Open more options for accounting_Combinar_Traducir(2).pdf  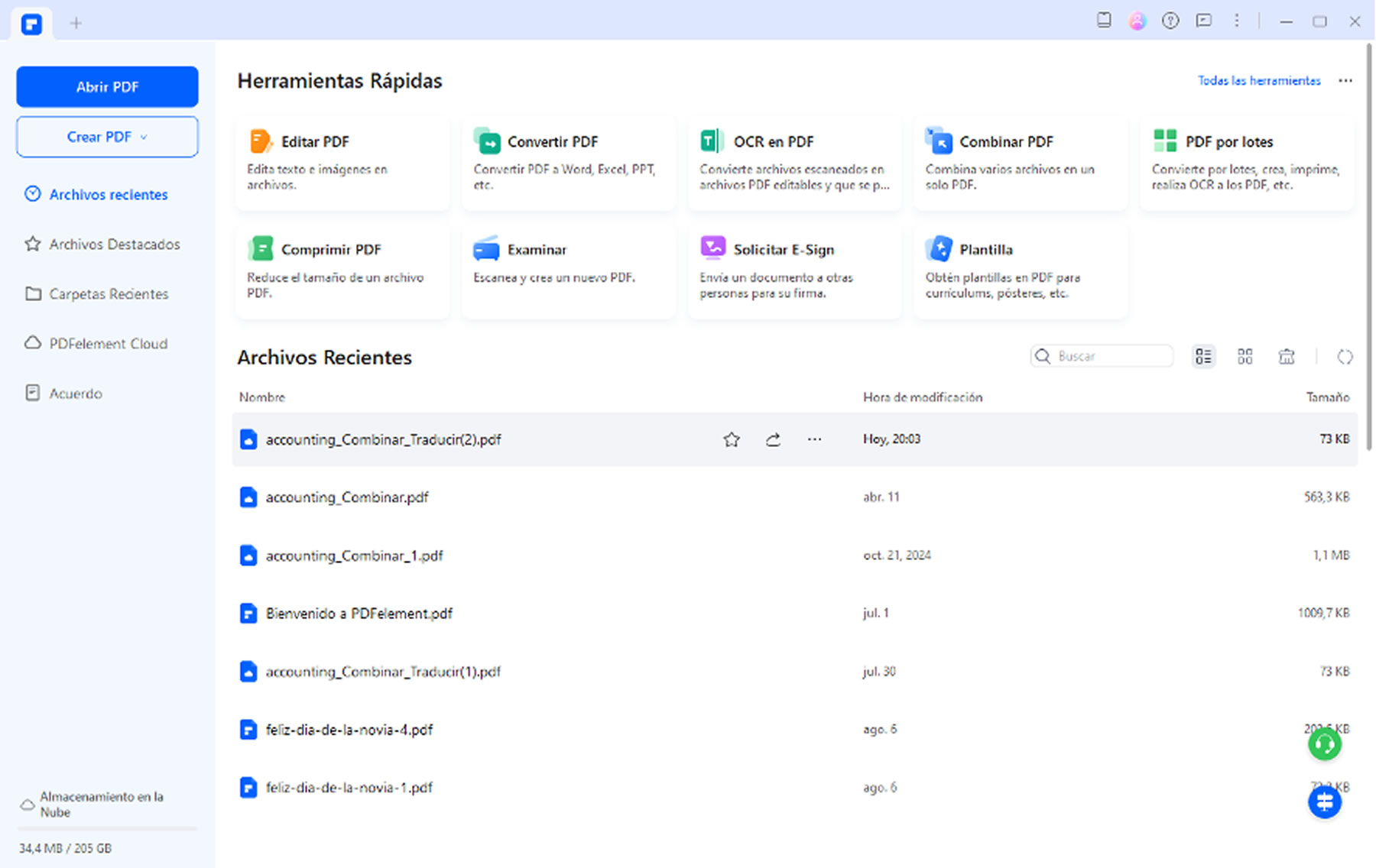814,439
